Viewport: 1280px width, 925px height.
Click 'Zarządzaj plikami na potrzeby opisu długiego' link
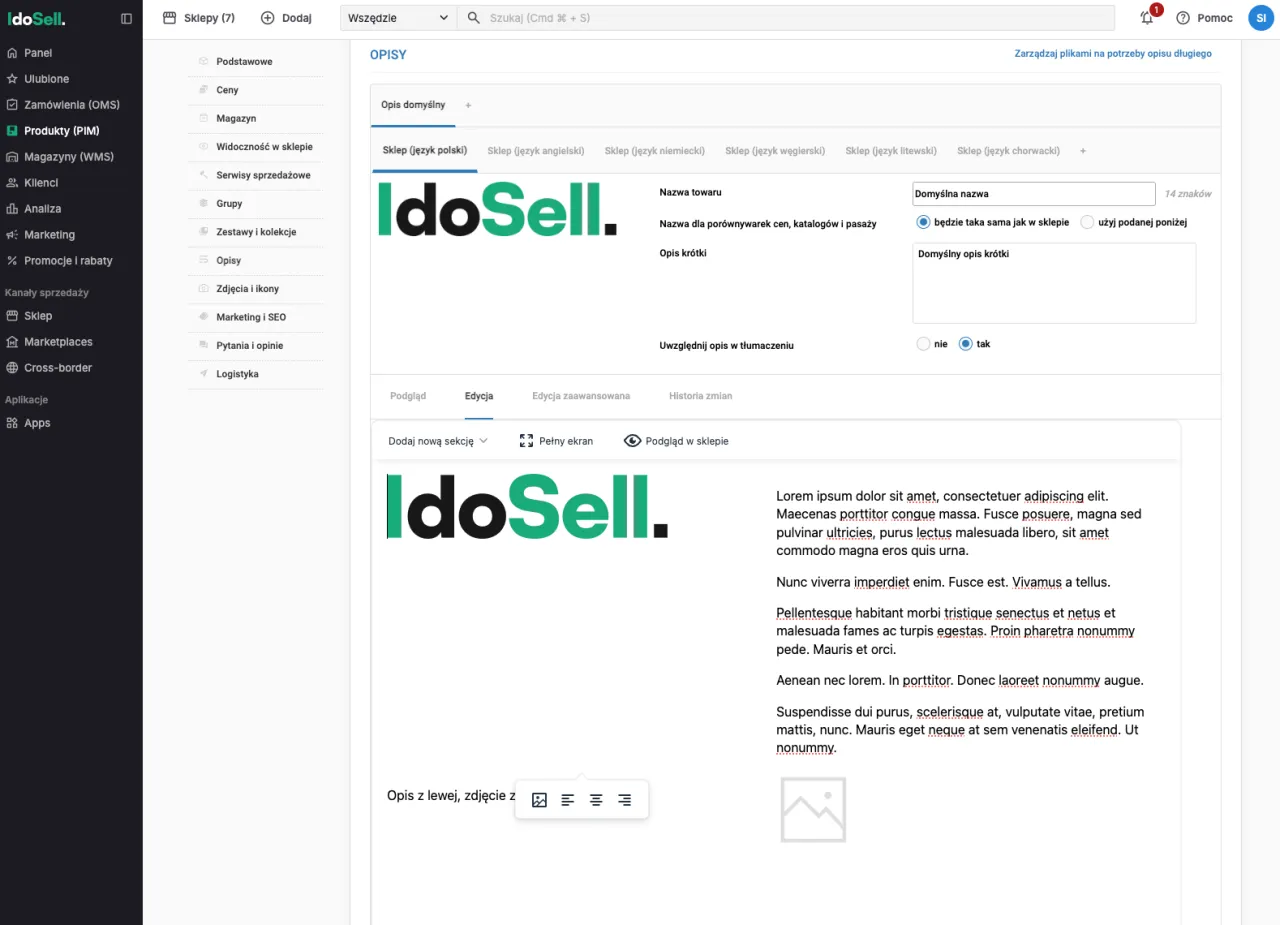click(x=1113, y=54)
